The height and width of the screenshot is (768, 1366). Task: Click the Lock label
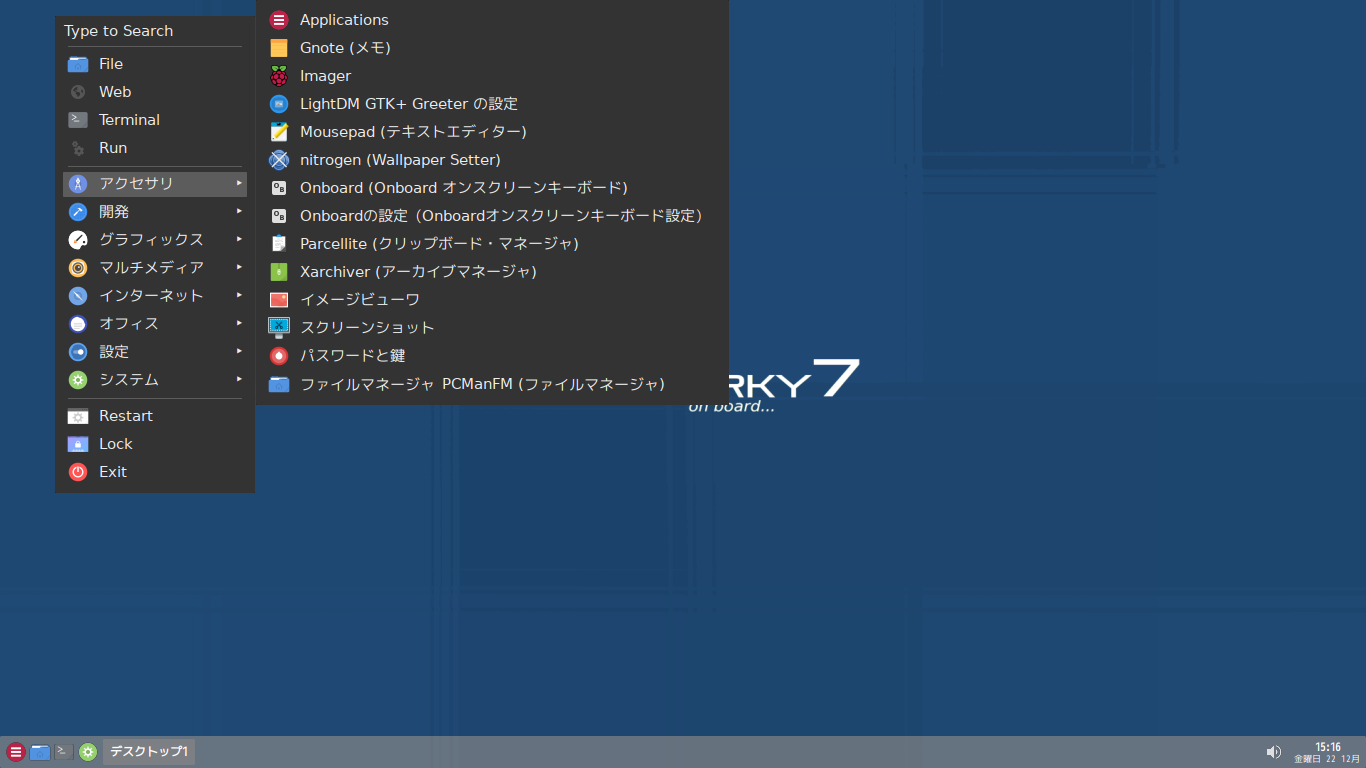[116, 444]
